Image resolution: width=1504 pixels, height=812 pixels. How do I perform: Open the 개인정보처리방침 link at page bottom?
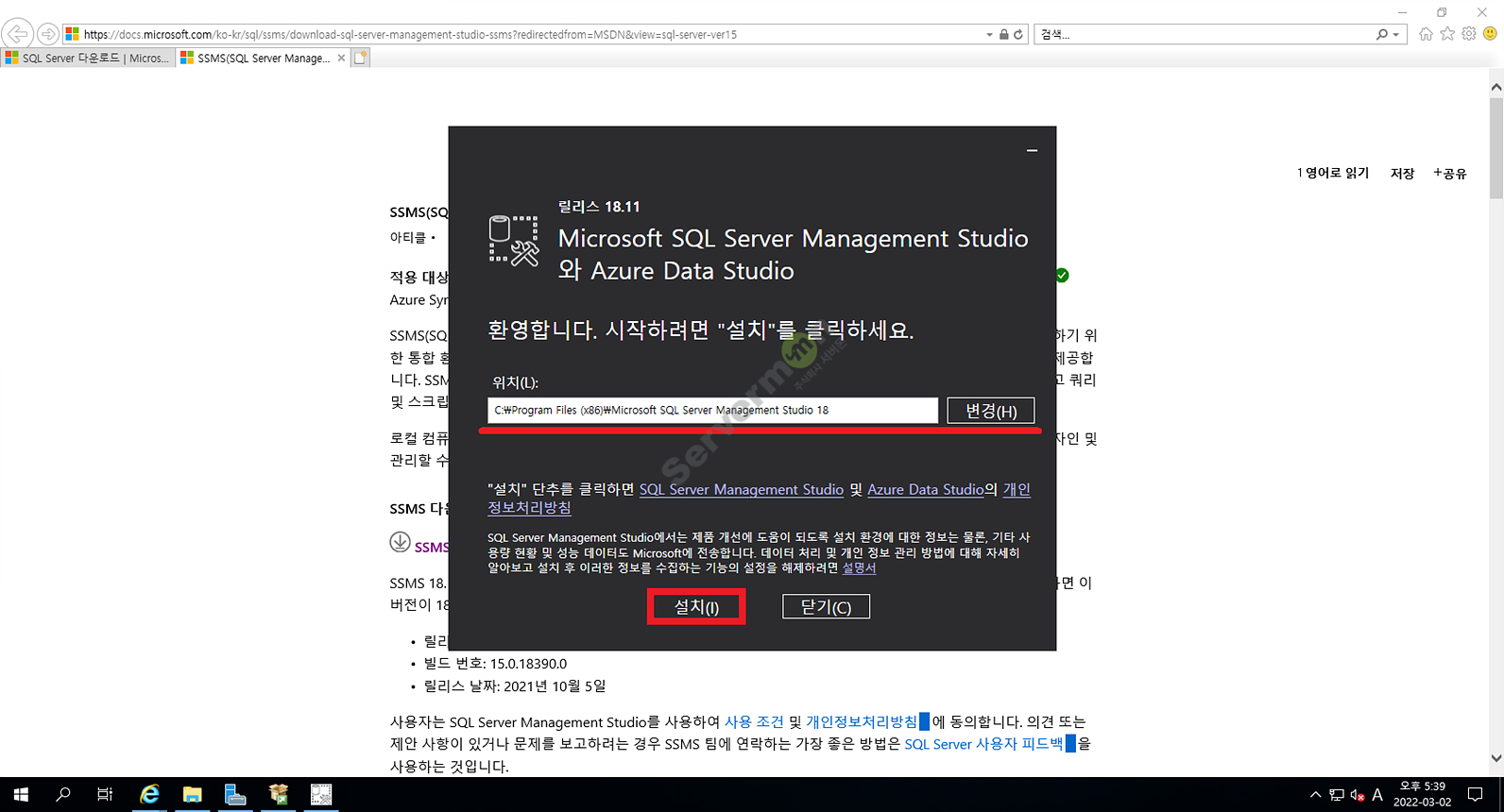(862, 721)
